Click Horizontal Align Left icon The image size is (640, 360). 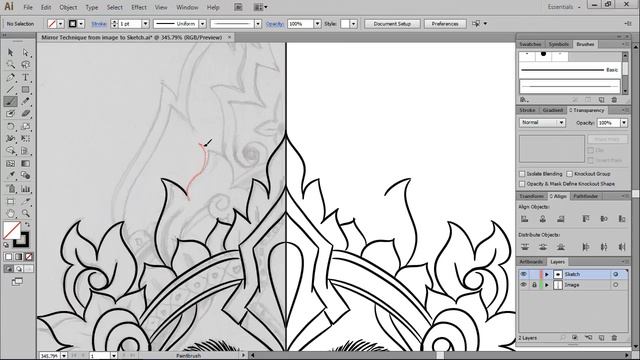(524, 219)
